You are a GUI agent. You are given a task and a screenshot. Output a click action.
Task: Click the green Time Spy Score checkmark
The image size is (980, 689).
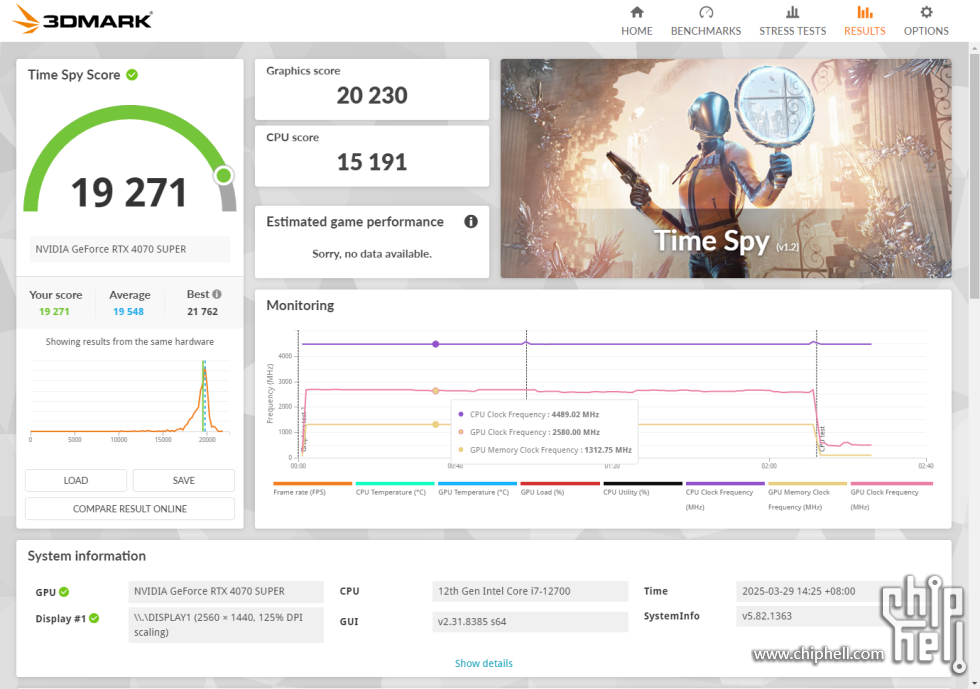[132, 75]
